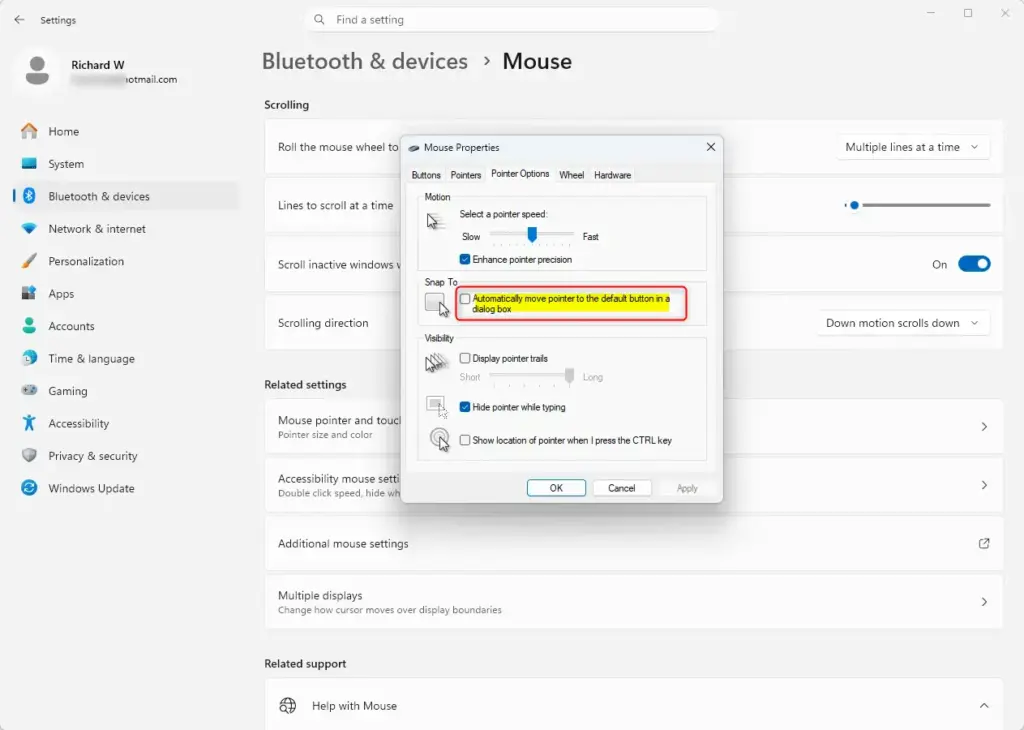Open Time & language settings
Screen dimensions: 1024x730
pyautogui.click(x=91, y=358)
